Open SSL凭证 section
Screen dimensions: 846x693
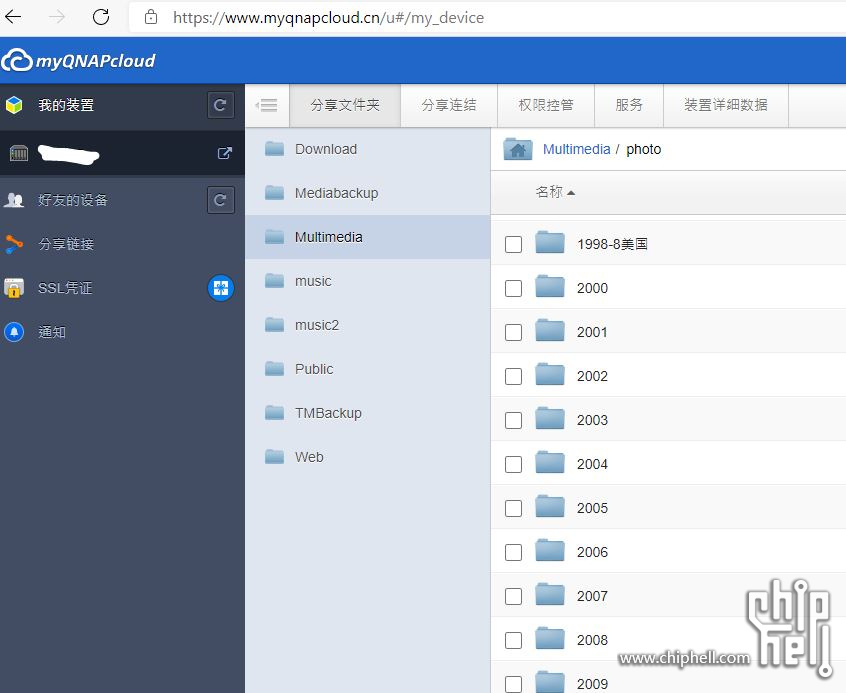pyautogui.click(x=65, y=288)
